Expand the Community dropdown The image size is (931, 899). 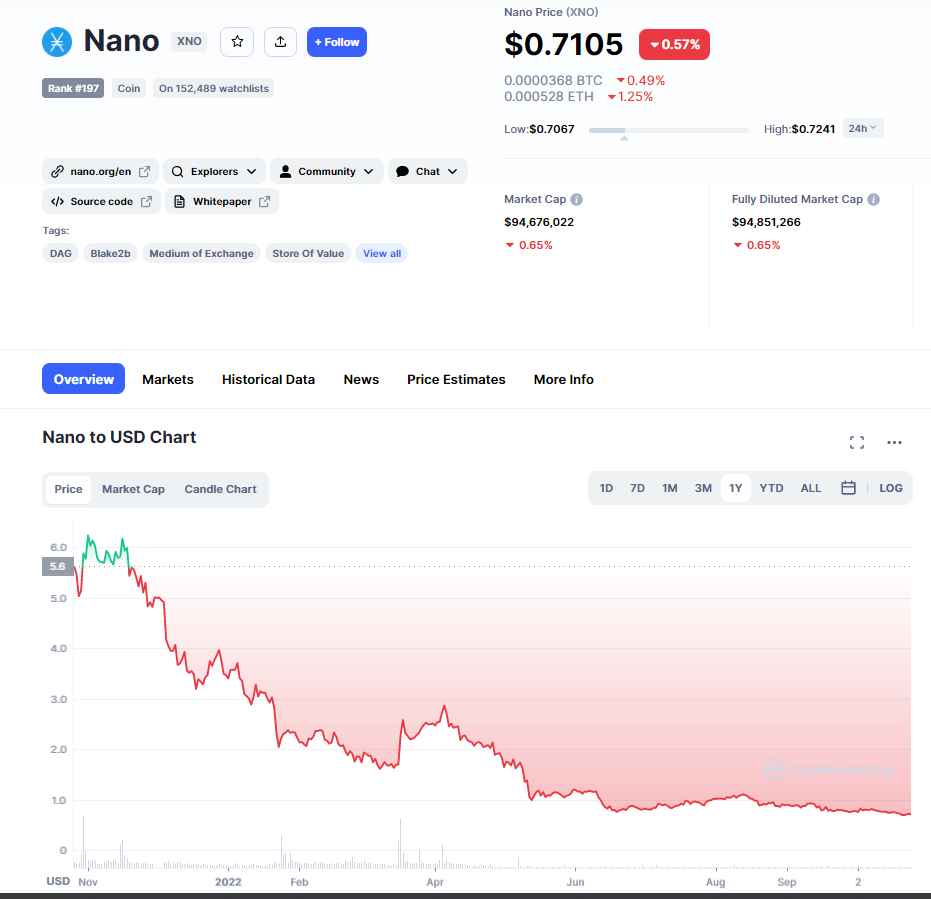click(327, 172)
